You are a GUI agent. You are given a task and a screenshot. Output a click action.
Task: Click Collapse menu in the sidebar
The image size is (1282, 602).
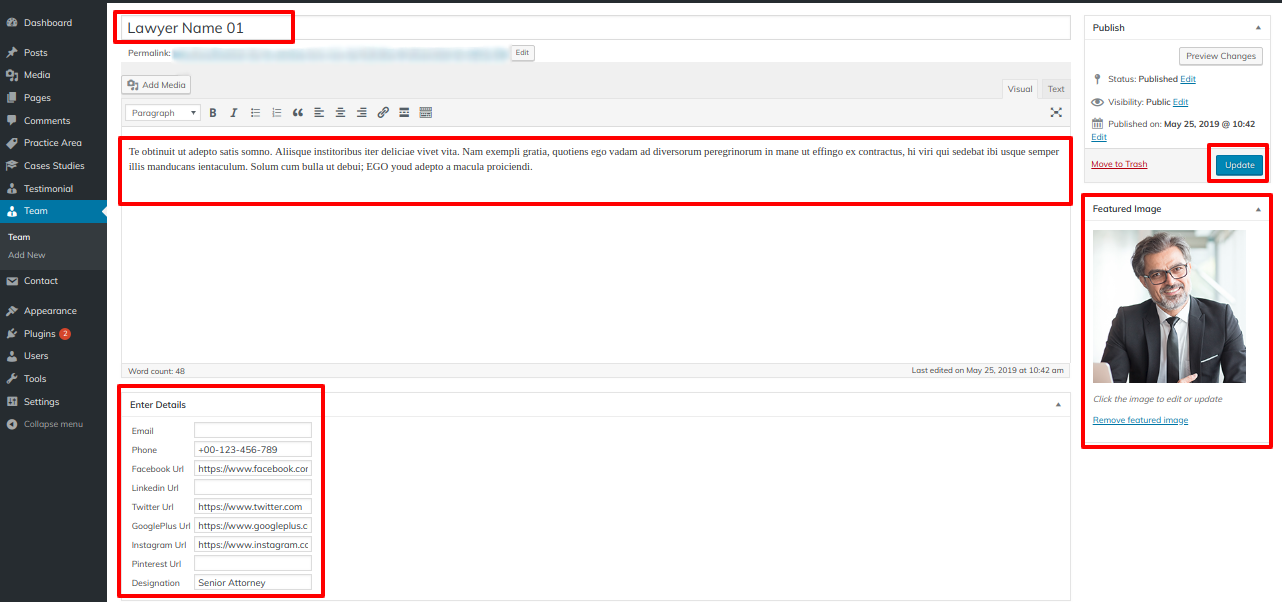pos(53,424)
